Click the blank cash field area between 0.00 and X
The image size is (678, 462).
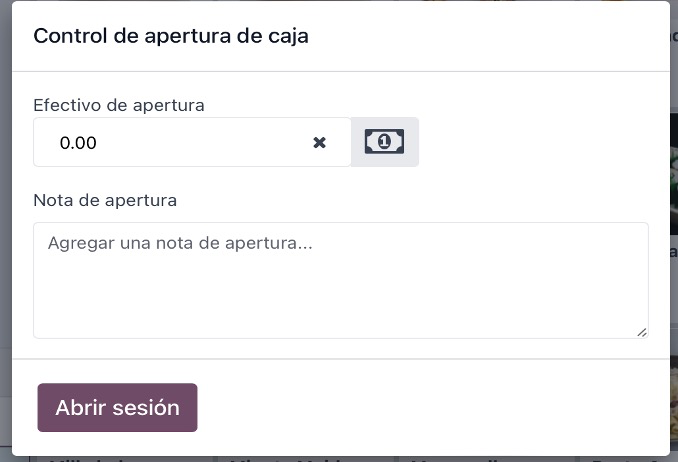tap(203, 142)
